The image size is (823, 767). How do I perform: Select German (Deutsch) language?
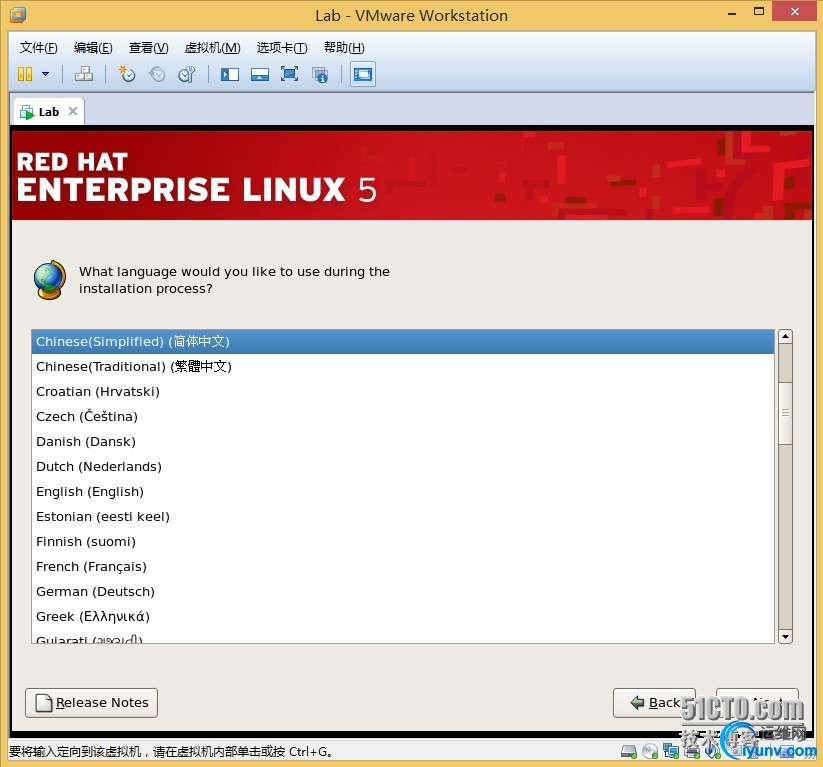403,592
